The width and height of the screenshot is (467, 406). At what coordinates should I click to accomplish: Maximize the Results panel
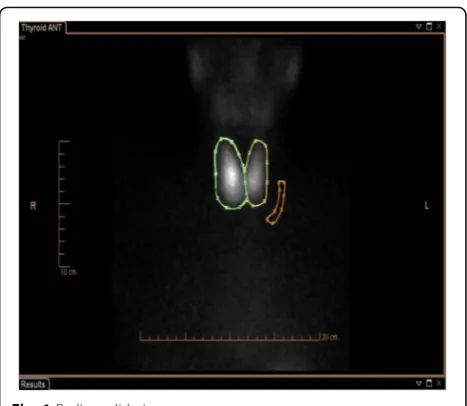coord(429,383)
